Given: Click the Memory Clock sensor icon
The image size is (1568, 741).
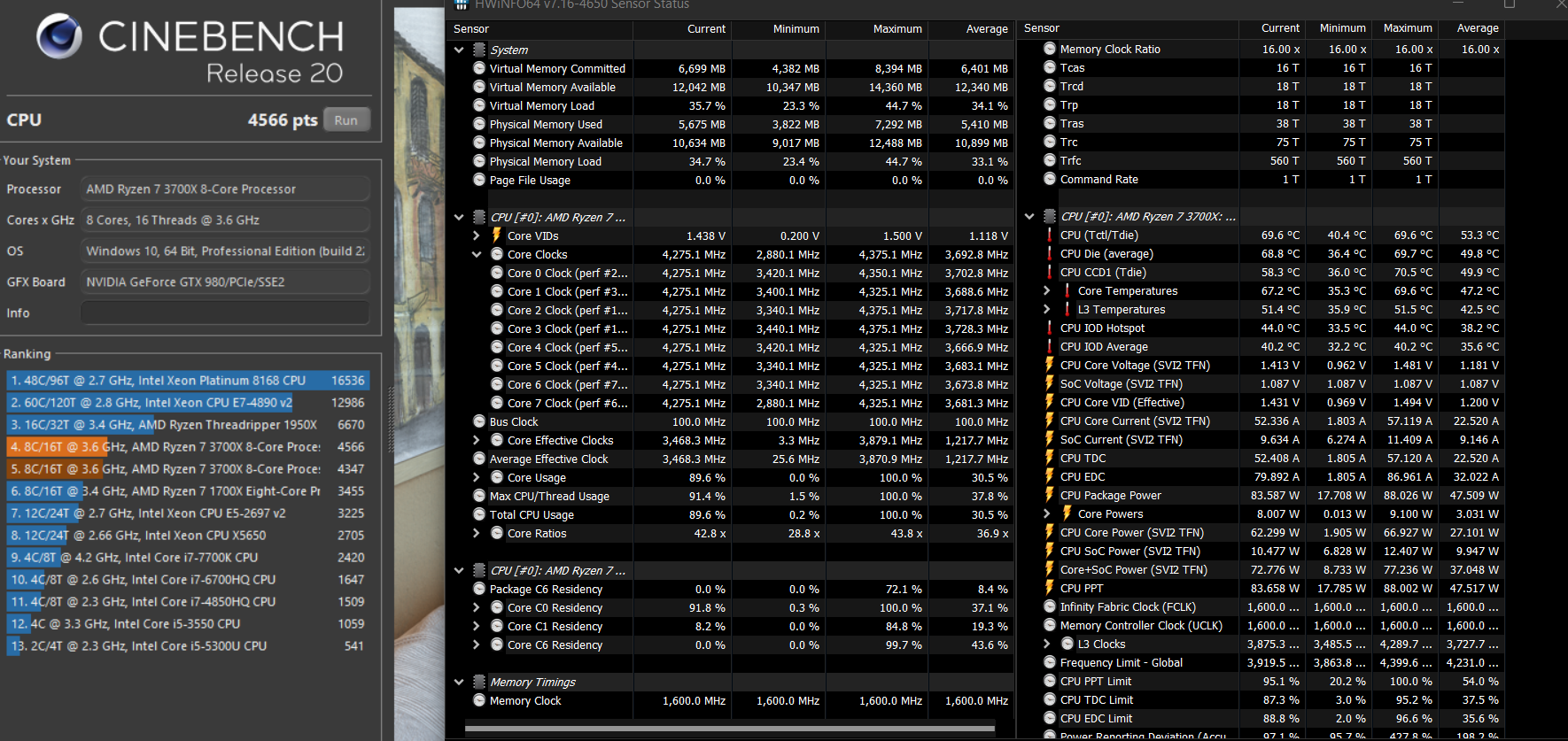Looking at the screenshot, I should [x=479, y=700].
